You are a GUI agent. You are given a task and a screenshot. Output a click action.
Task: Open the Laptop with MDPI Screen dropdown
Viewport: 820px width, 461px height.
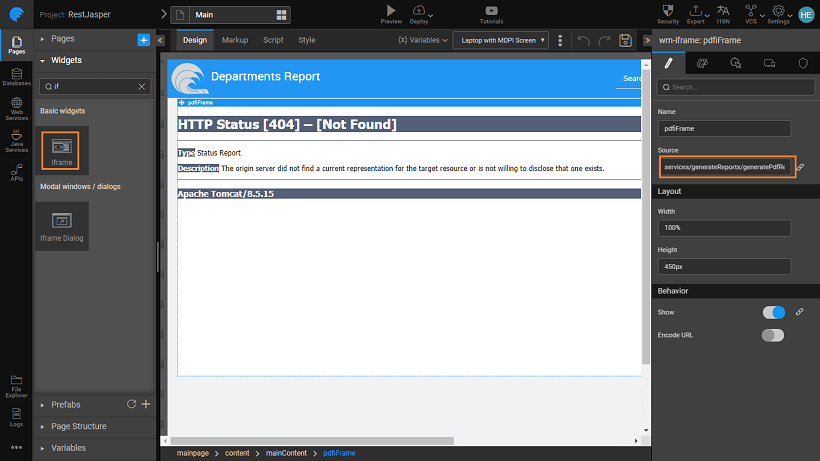[x=500, y=40]
